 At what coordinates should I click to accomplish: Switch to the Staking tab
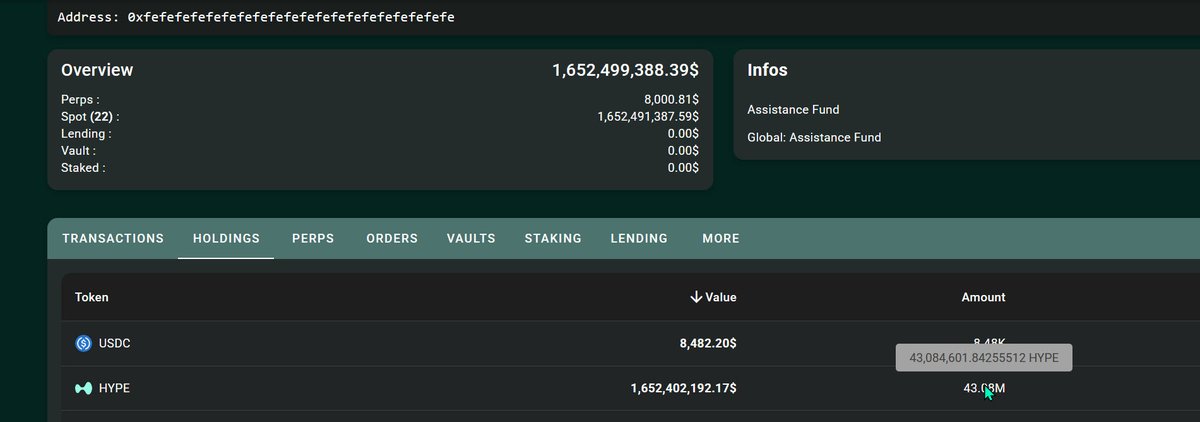click(x=553, y=238)
